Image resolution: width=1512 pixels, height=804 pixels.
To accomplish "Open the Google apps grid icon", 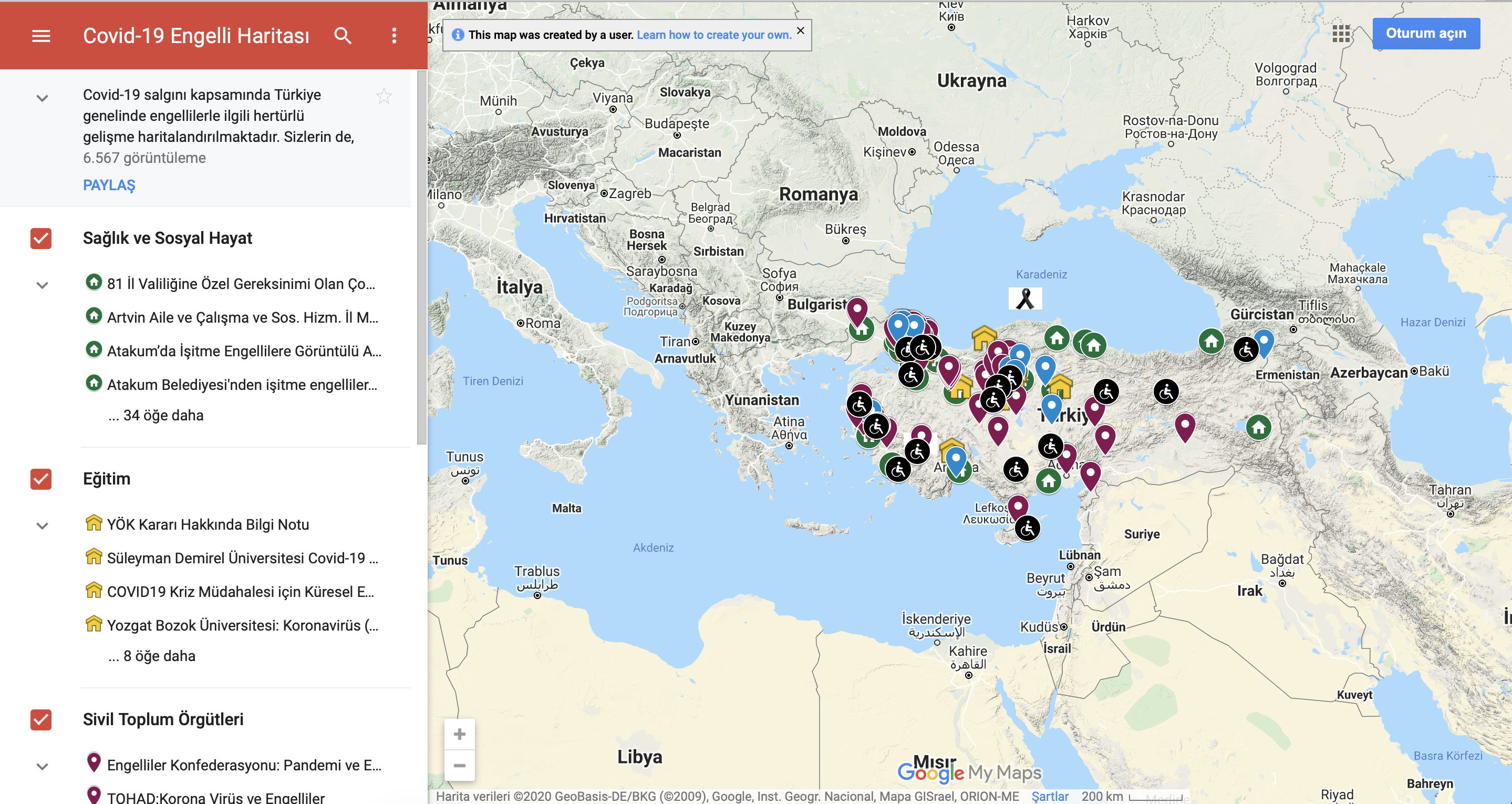I will [1341, 34].
